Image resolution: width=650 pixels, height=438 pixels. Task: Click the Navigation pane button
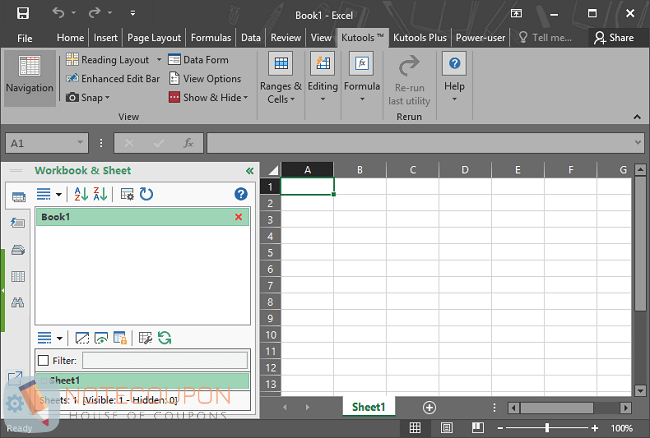tap(29, 78)
